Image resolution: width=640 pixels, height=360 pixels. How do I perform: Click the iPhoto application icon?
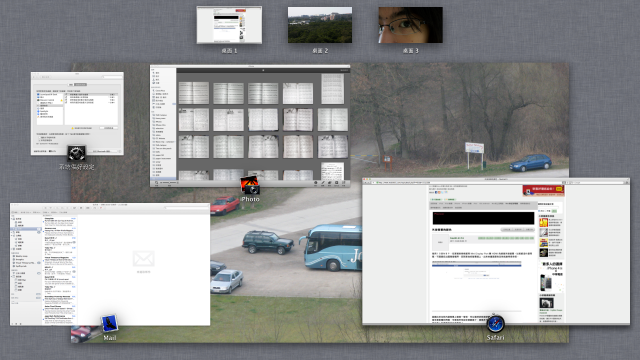point(250,186)
